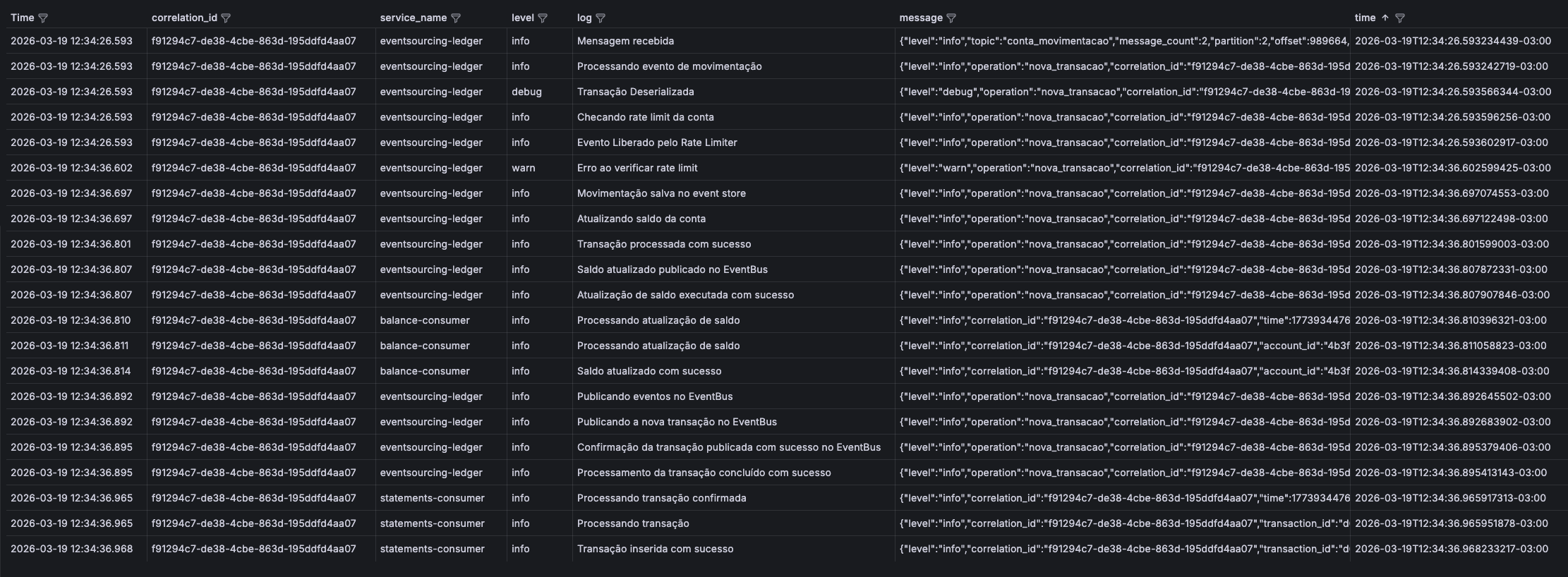
Task: Expand the row with 'Mensagem recebida' log entry
Action: [x=625, y=41]
